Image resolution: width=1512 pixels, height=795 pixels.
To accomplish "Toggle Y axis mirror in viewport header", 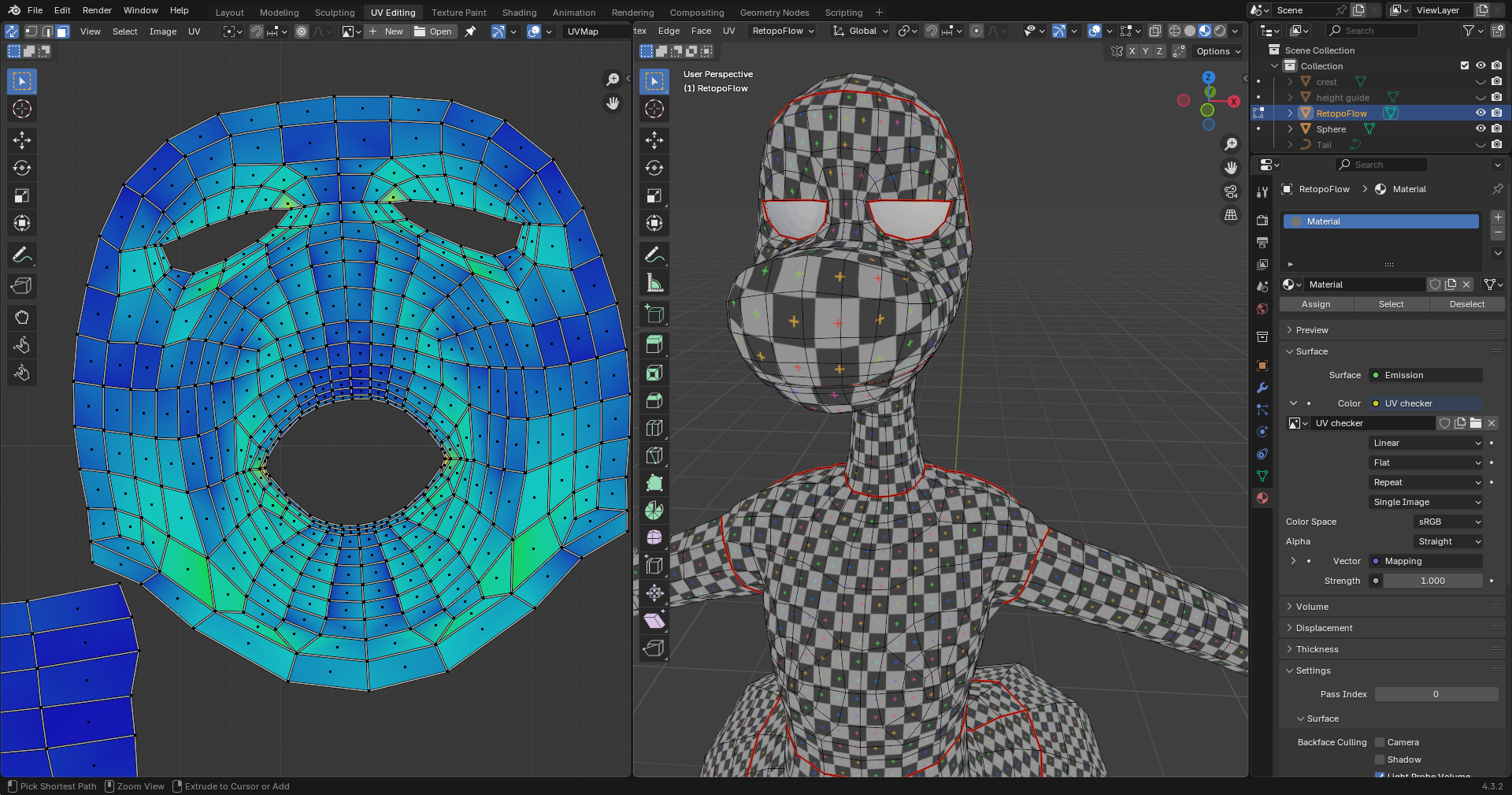I will (1145, 51).
